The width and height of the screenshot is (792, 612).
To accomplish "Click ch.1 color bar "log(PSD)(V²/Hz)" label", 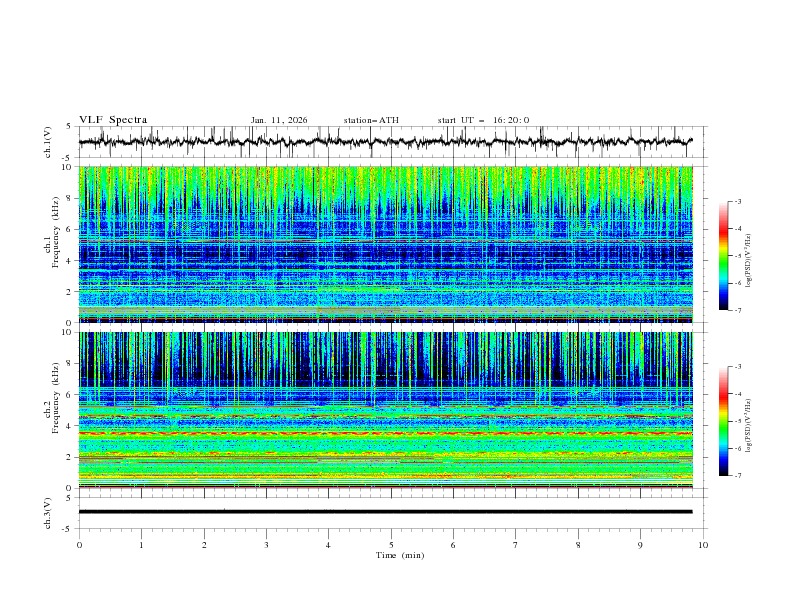I will coord(749,261).
